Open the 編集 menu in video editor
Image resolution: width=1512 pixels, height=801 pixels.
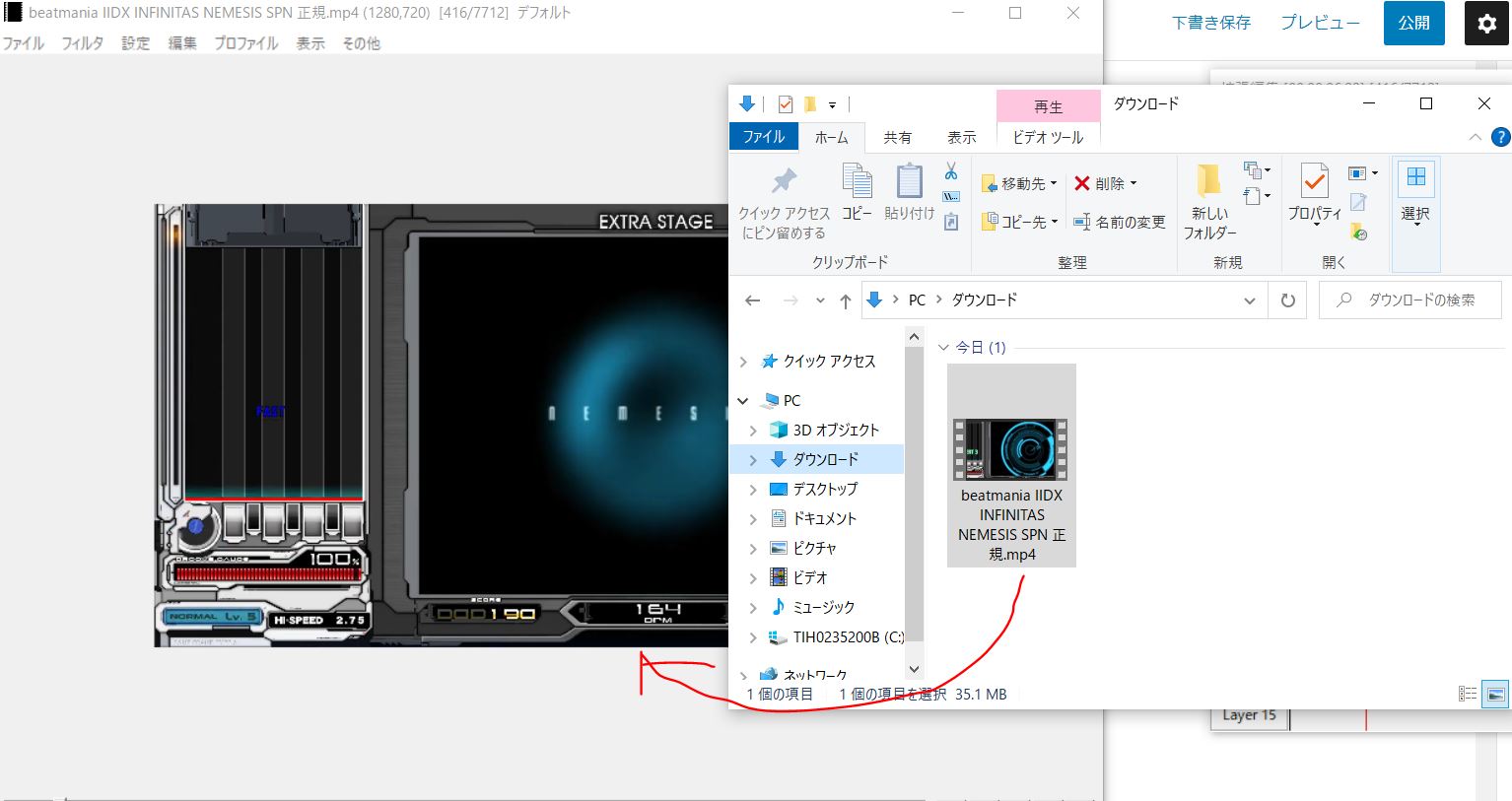click(x=182, y=43)
